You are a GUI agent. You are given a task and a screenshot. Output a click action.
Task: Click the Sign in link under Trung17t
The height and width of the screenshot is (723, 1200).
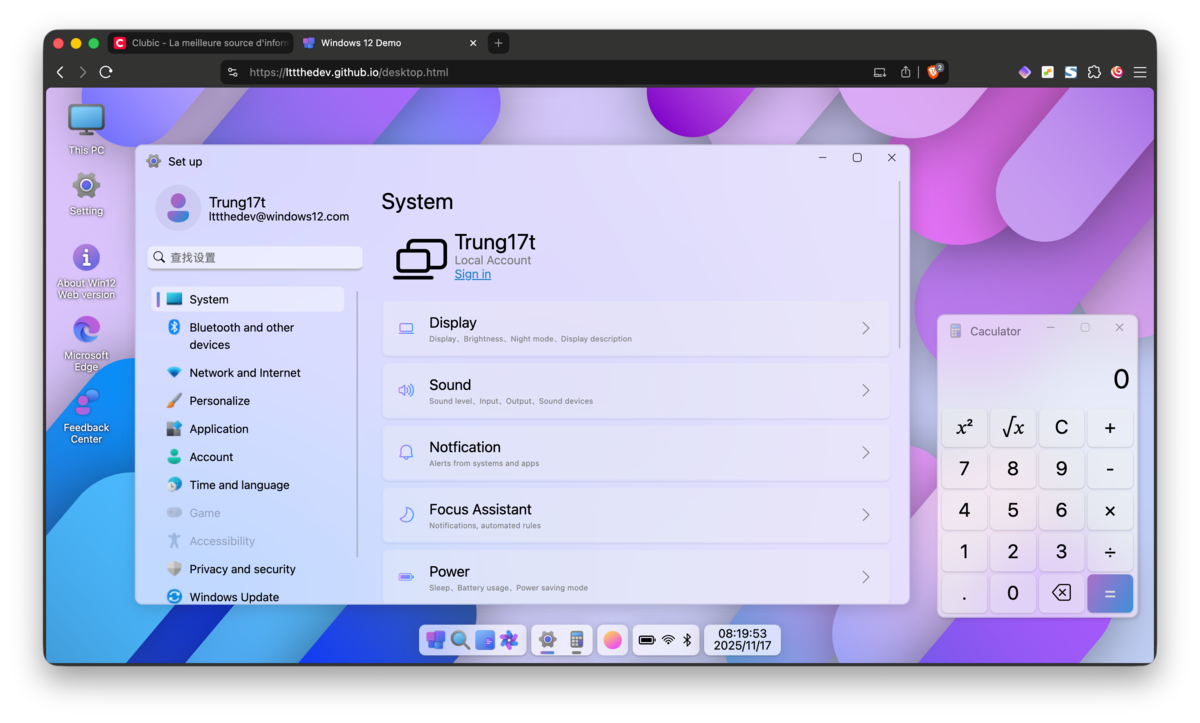click(472, 274)
